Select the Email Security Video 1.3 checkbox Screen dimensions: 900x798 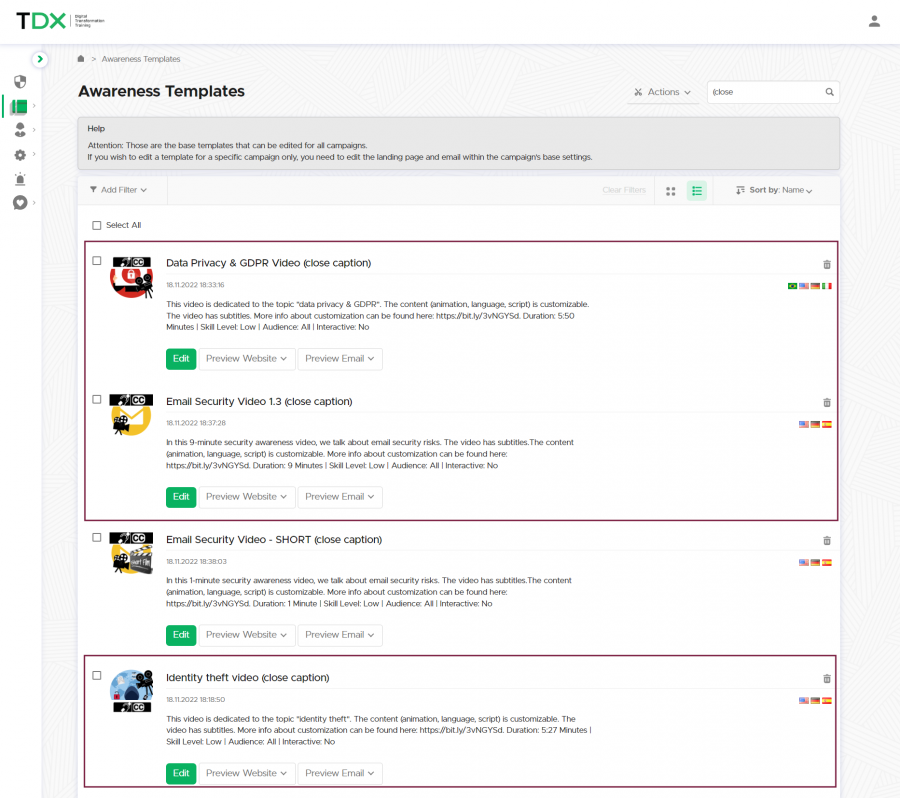(97, 399)
